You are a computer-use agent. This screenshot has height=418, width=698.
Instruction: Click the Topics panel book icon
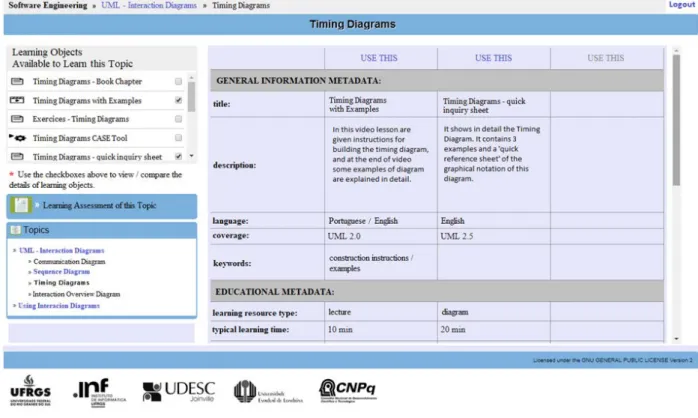16,230
